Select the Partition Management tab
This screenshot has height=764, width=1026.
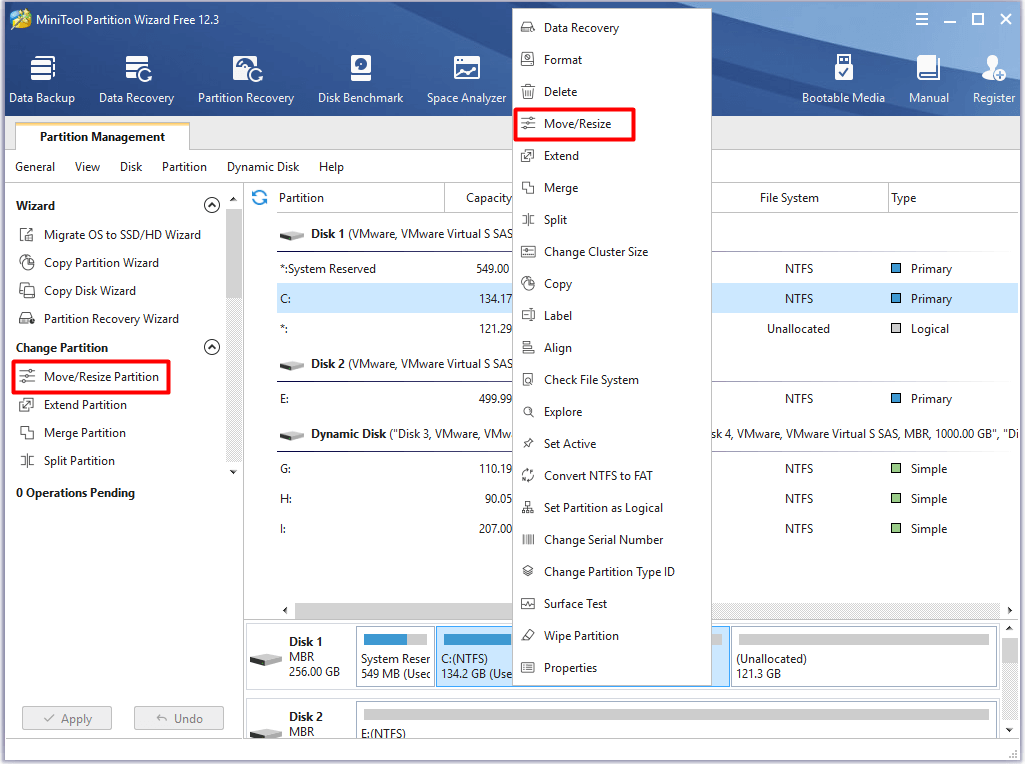pos(102,137)
